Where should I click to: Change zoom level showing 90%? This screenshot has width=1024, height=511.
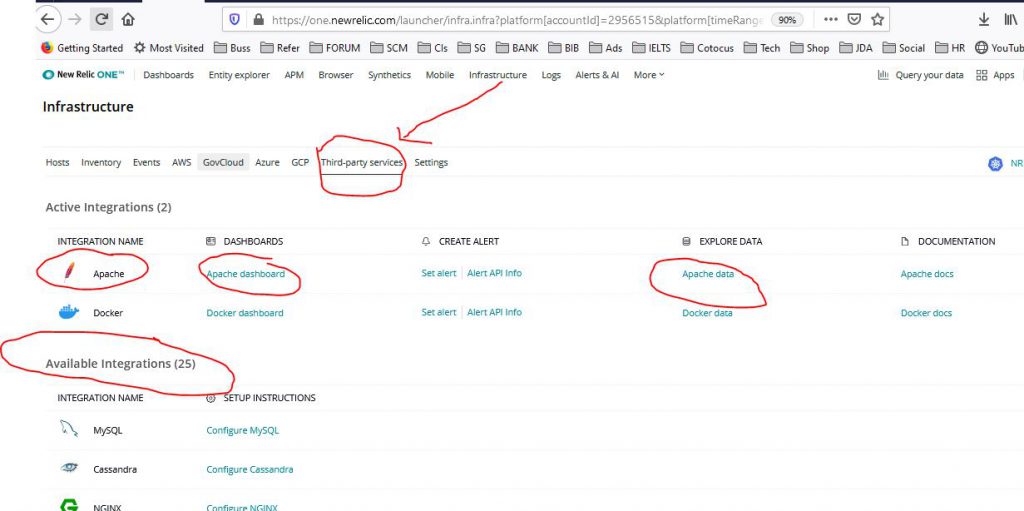(788, 19)
